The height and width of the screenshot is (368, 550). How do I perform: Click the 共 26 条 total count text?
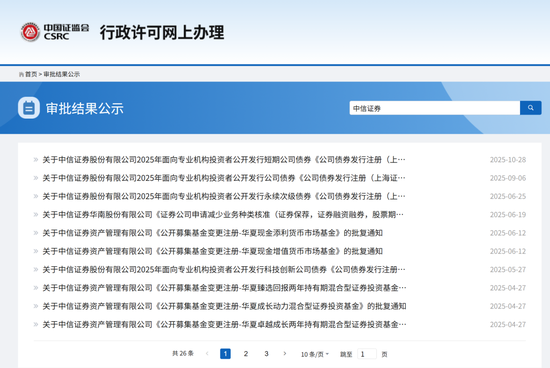pyautogui.click(x=183, y=353)
